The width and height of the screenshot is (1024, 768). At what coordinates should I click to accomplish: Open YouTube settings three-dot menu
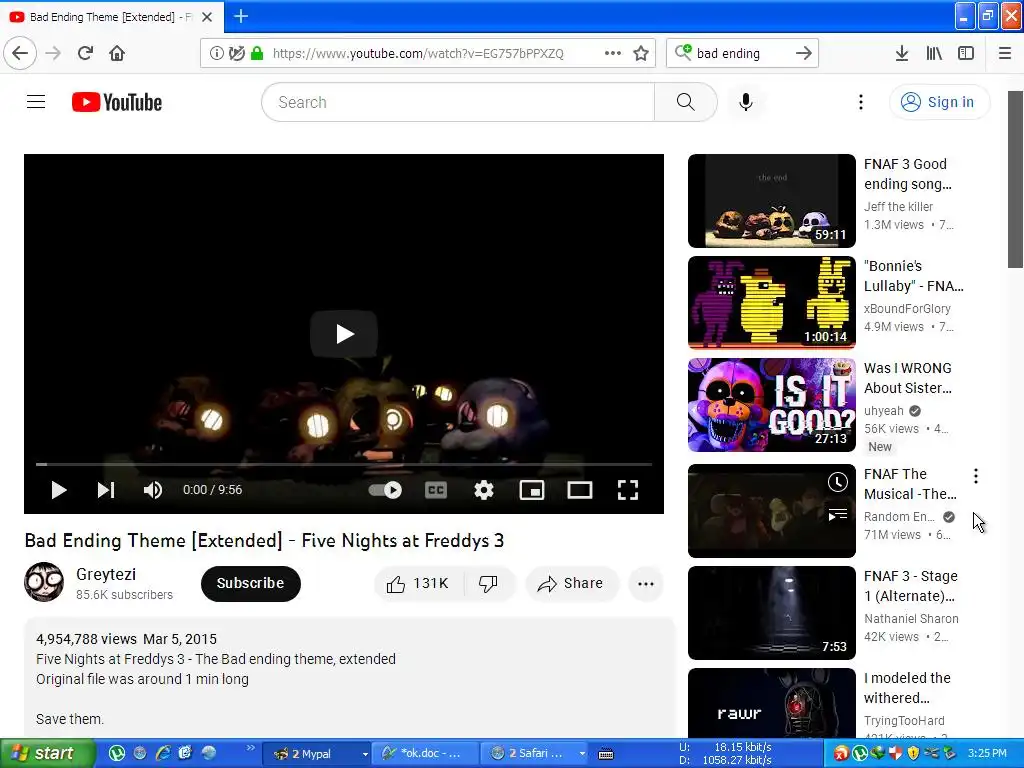pyautogui.click(x=861, y=102)
